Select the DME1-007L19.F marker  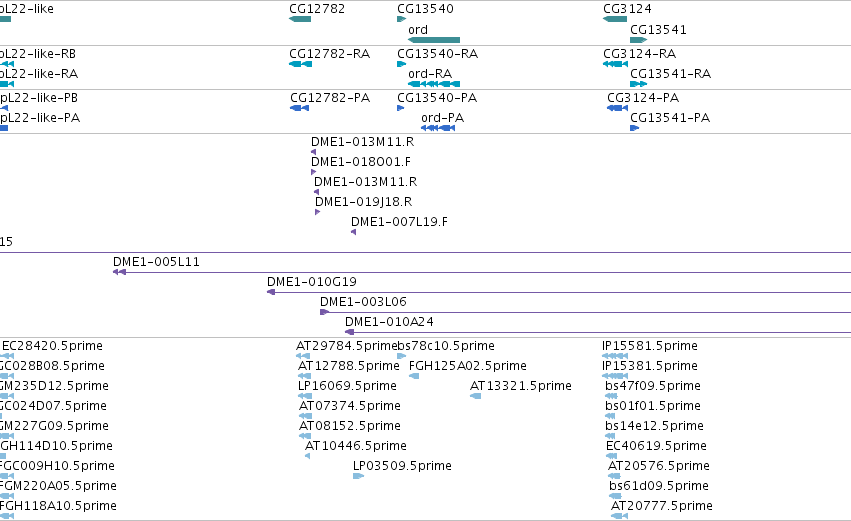[353, 232]
